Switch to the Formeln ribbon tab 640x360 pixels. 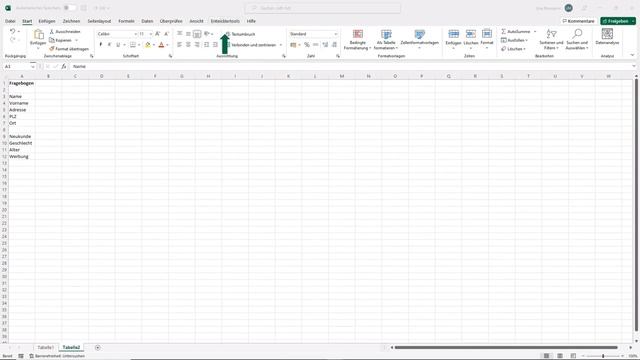(x=126, y=21)
